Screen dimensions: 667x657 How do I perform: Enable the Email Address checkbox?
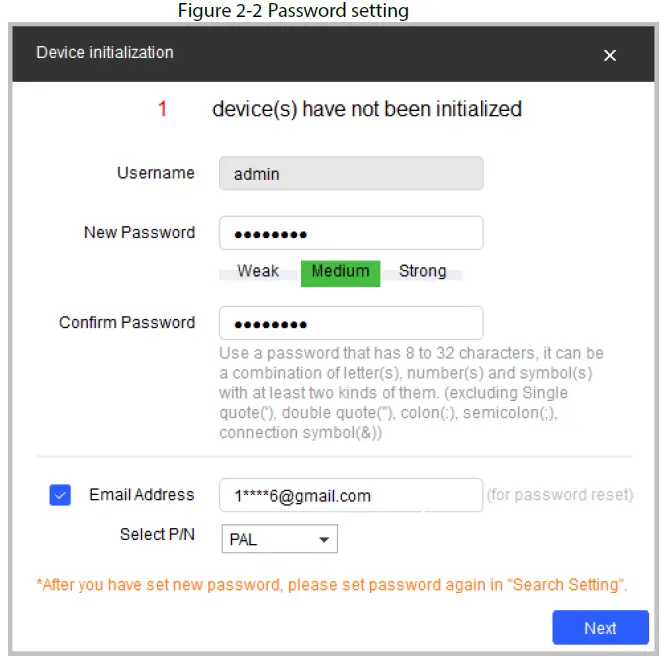click(x=60, y=495)
